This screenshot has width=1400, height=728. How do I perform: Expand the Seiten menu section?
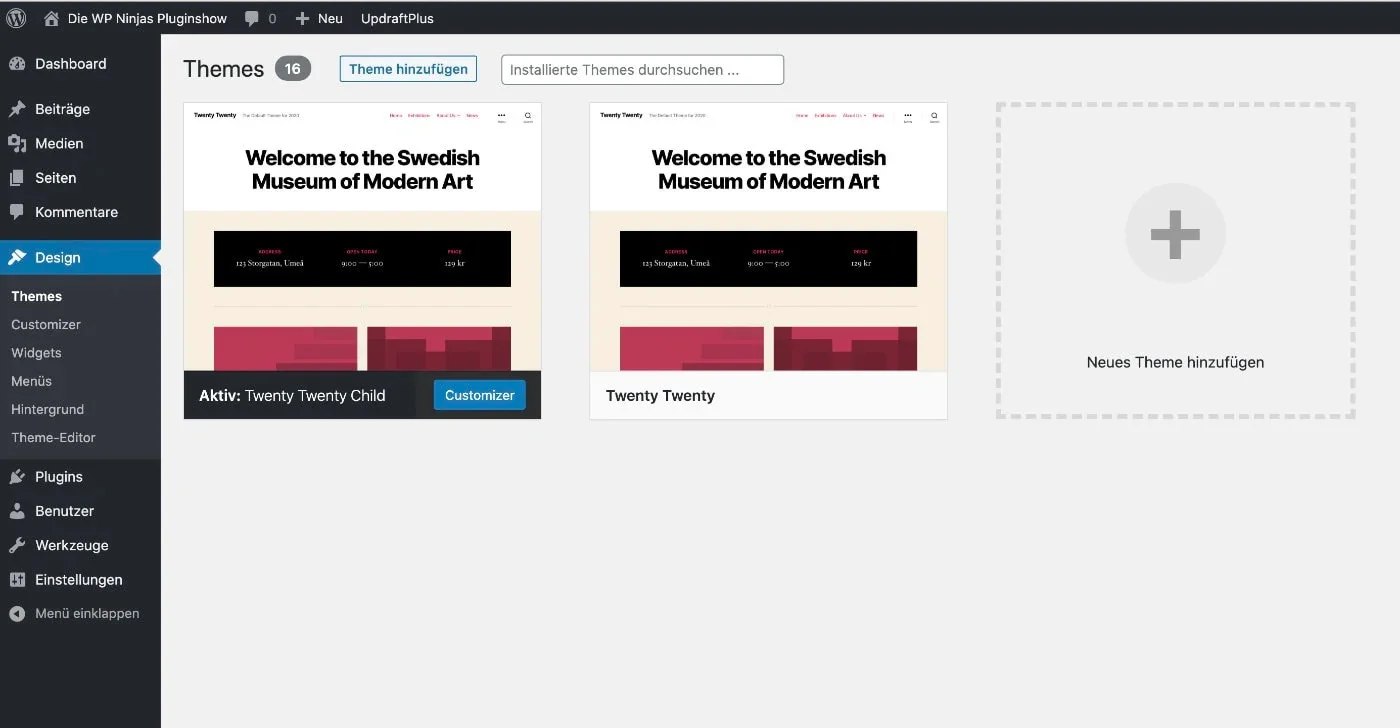55,178
